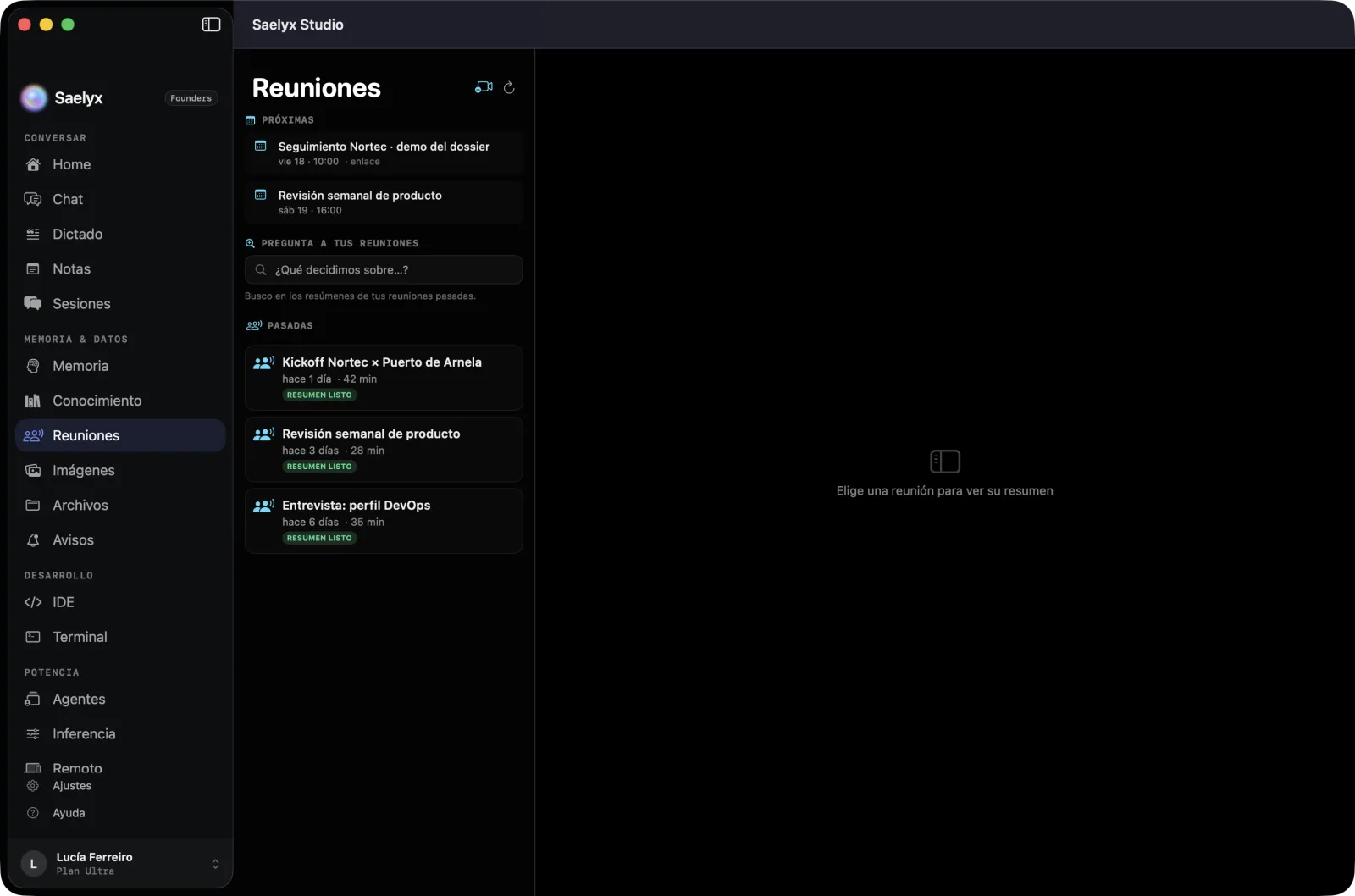Refresh the meetings list
Viewport: 1355px width, 896px height.
(x=509, y=87)
